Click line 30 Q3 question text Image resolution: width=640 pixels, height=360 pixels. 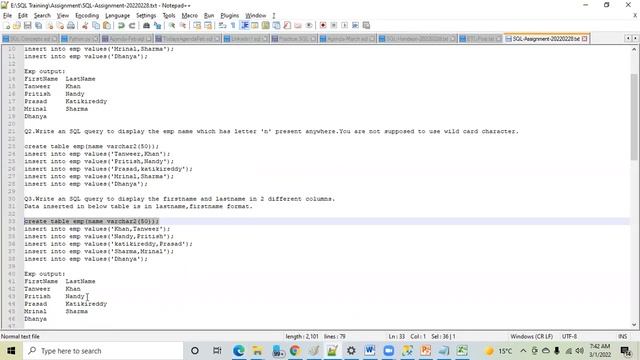click(x=179, y=199)
